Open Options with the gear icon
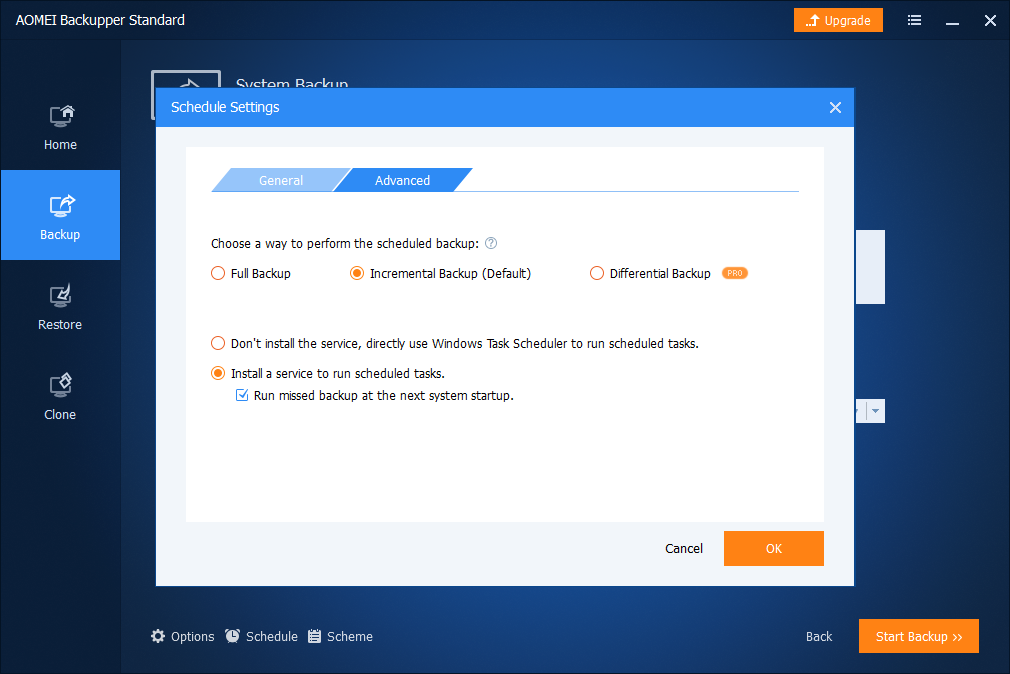This screenshot has height=674, width=1010. pos(182,637)
